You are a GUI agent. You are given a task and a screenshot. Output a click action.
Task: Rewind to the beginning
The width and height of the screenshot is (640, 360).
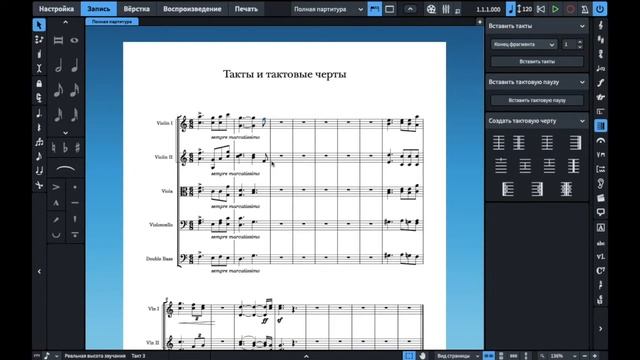[x=541, y=9]
